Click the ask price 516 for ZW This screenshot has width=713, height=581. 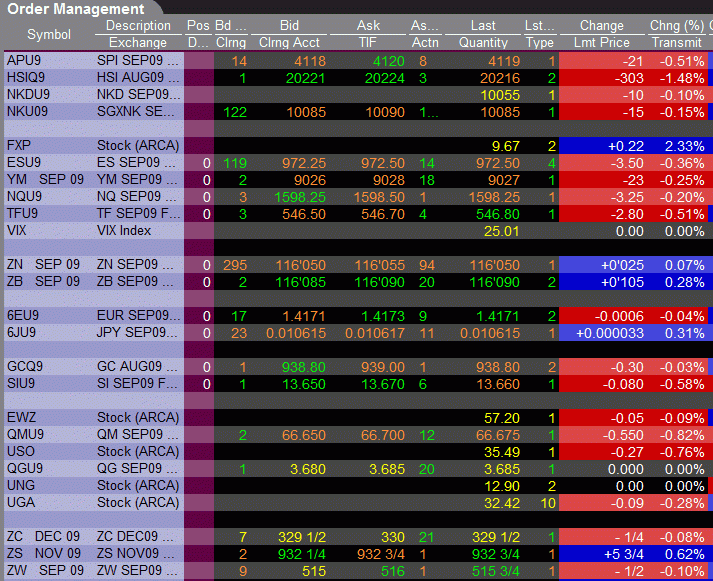pos(393,571)
